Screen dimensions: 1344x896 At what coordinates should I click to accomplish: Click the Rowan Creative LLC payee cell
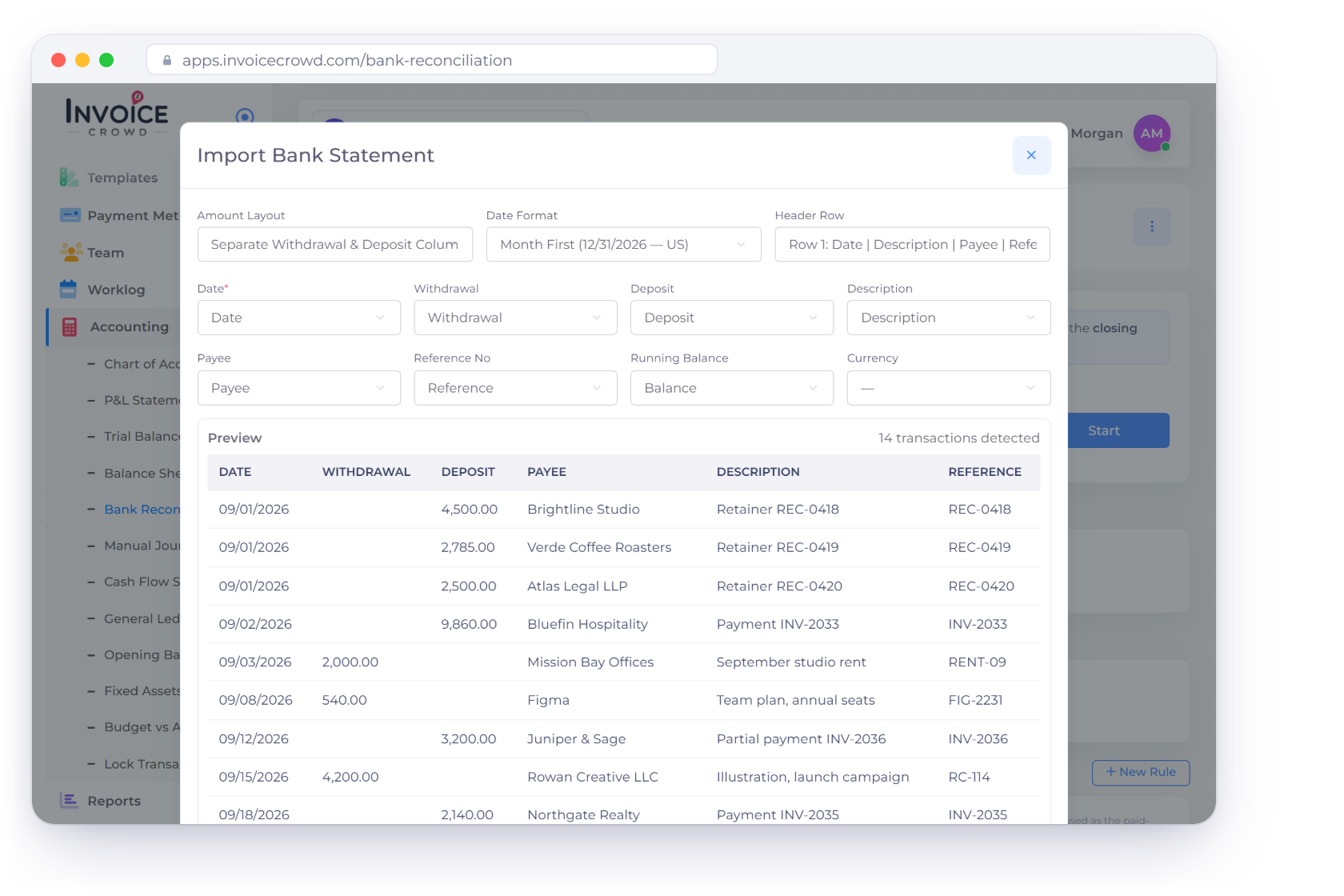click(x=593, y=777)
